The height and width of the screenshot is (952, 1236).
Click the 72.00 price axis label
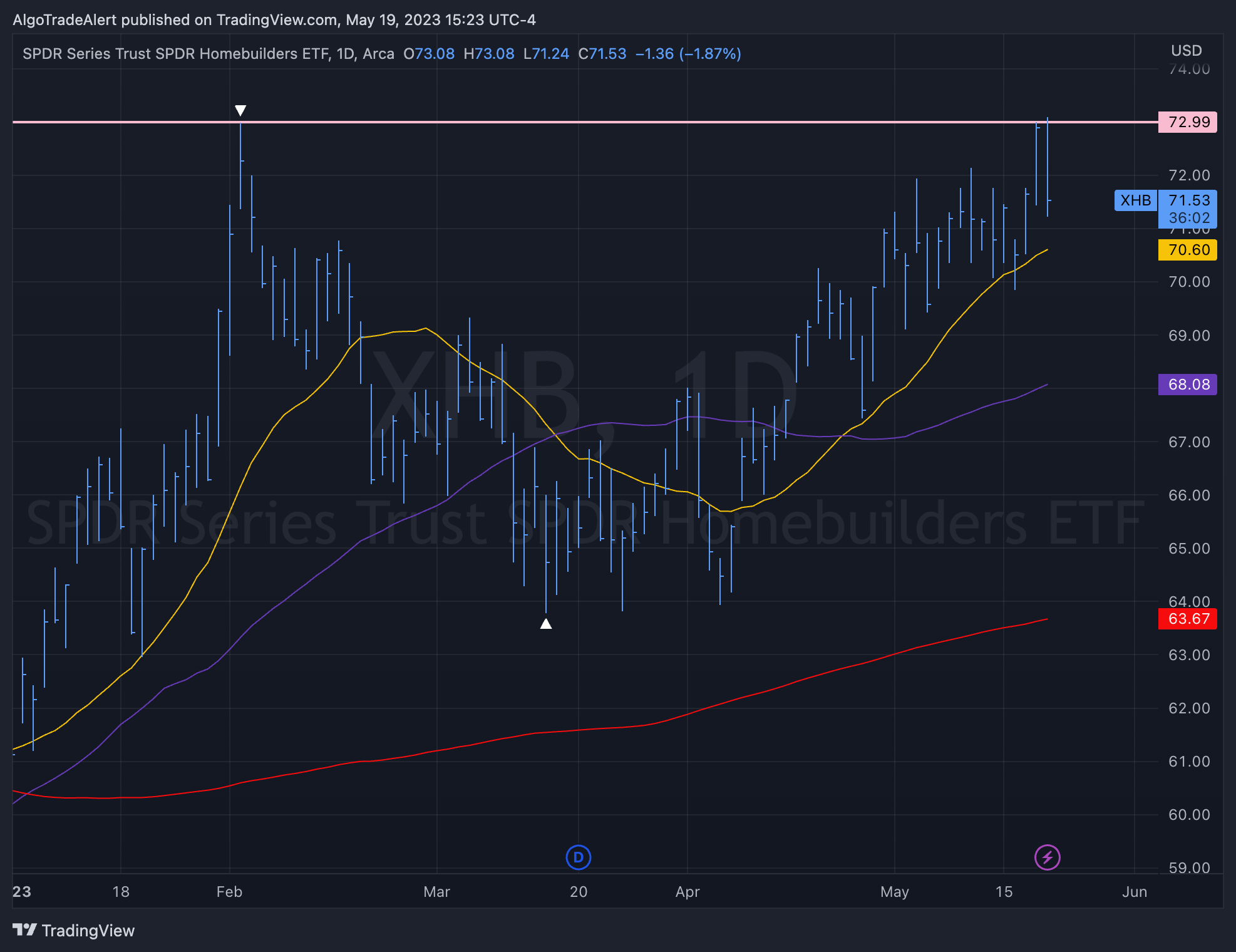1189,175
